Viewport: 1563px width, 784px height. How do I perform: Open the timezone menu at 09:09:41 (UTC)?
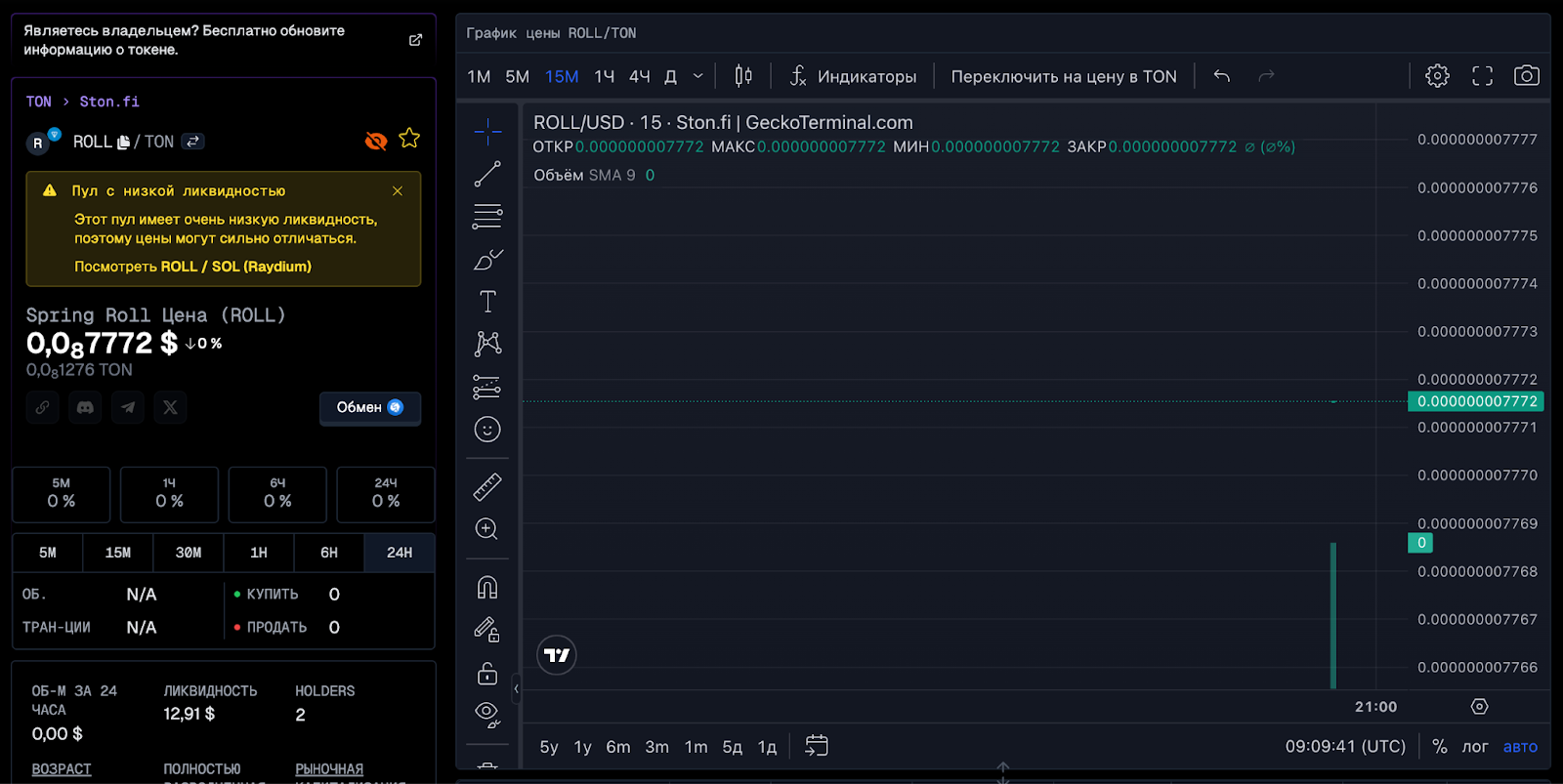1345,747
